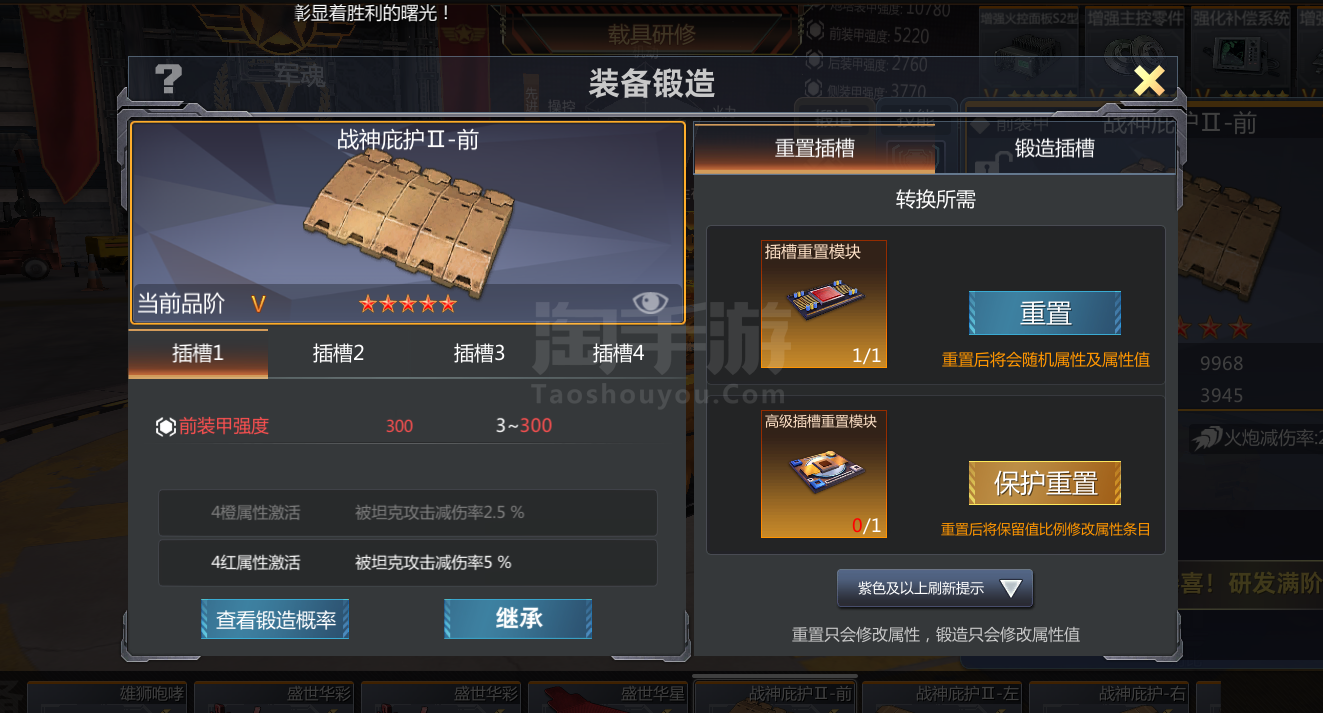Close the 装备锻造 dialog with X
1323x713 pixels.
[1149, 80]
